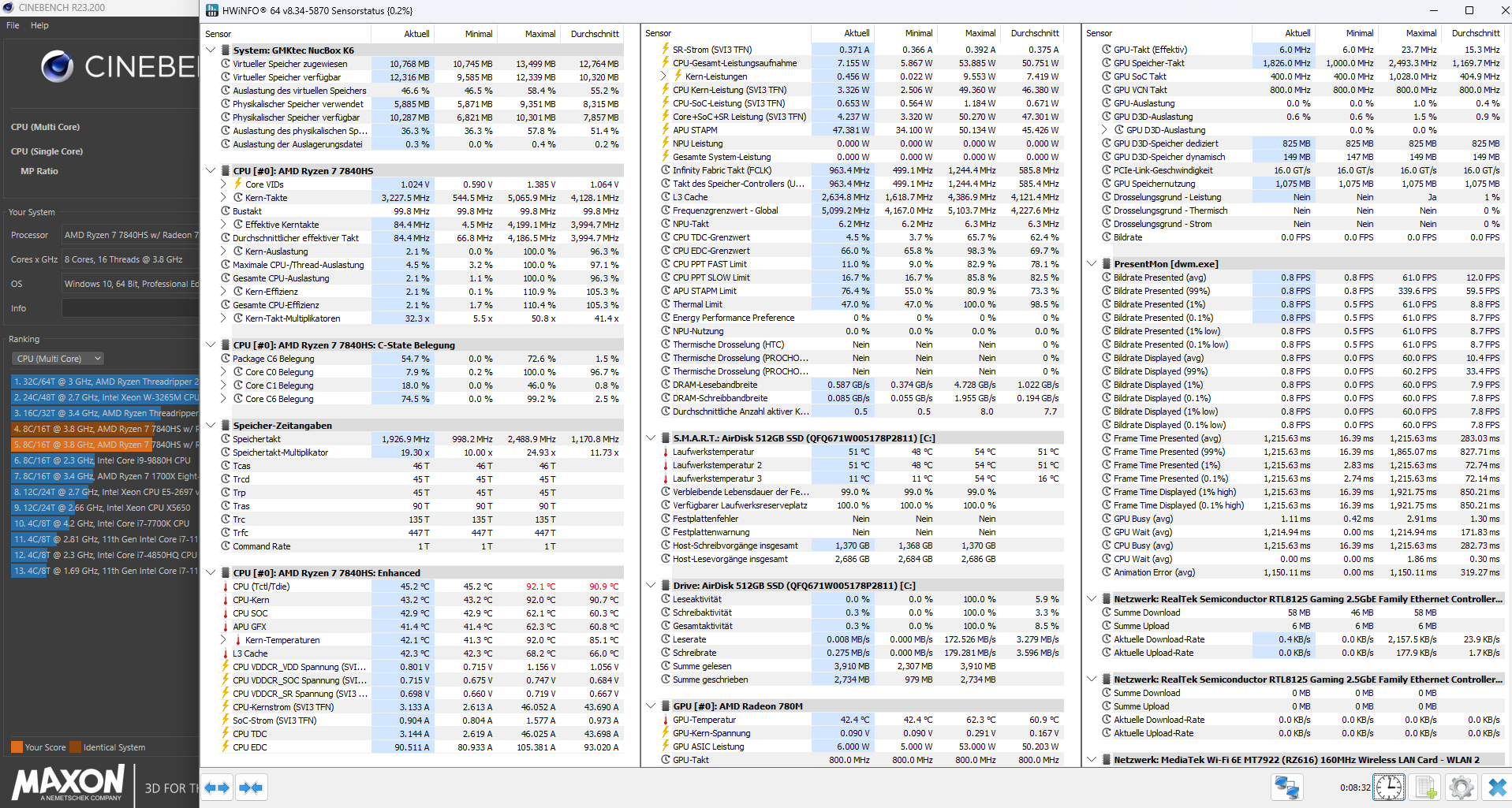The height and width of the screenshot is (808, 1512).
Task: Collapse the PresentMon [dwm.exe] group
Action: tap(1092, 264)
